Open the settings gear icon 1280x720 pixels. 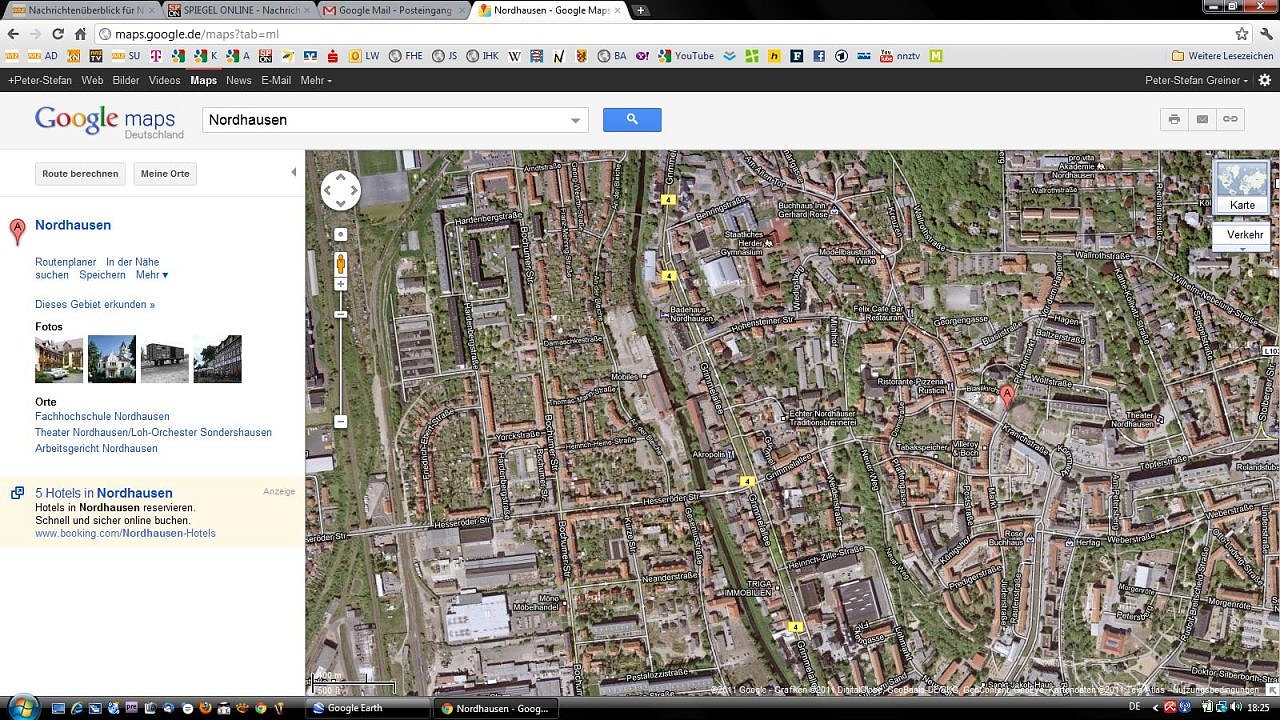(1264, 80)
